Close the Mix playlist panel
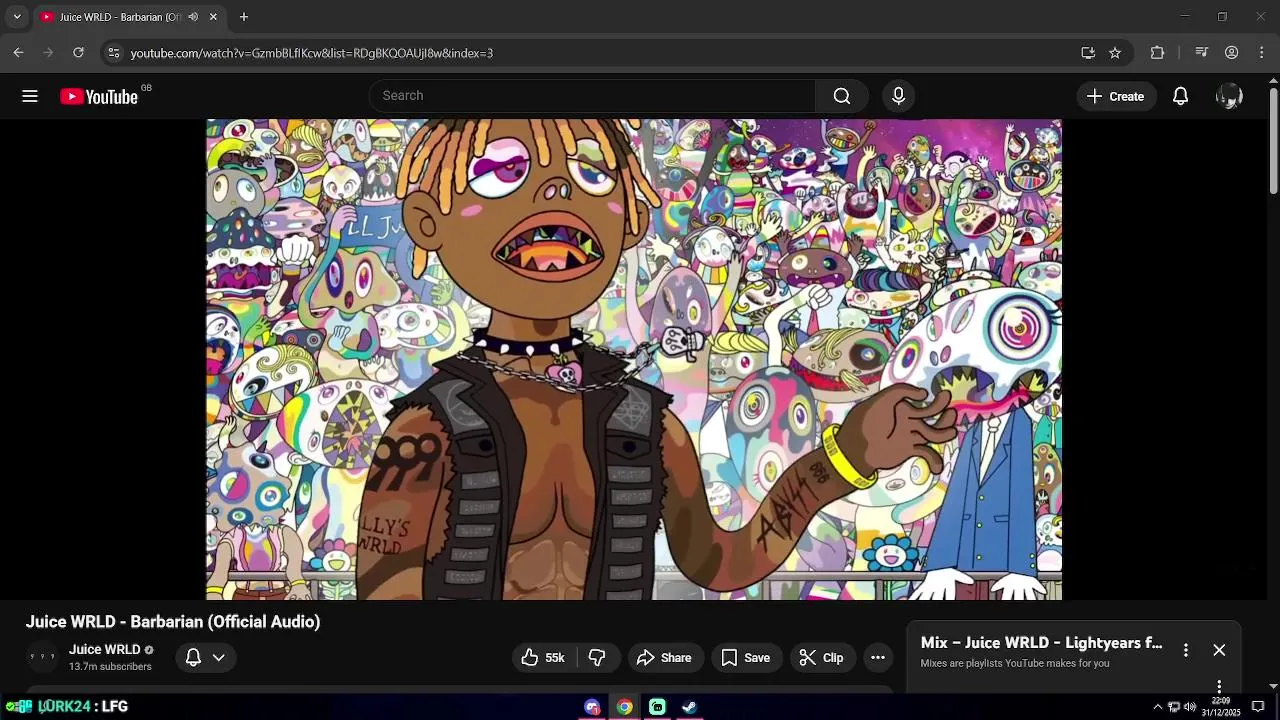Viewport: 1280px width, 720px height. tap(1219, 650)
